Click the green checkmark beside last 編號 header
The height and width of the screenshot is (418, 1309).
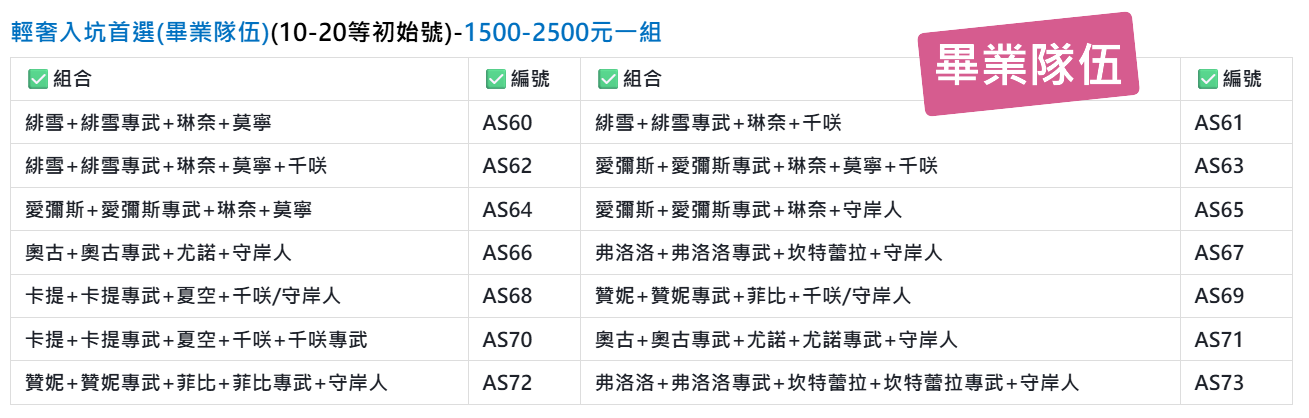point(1207,79)
